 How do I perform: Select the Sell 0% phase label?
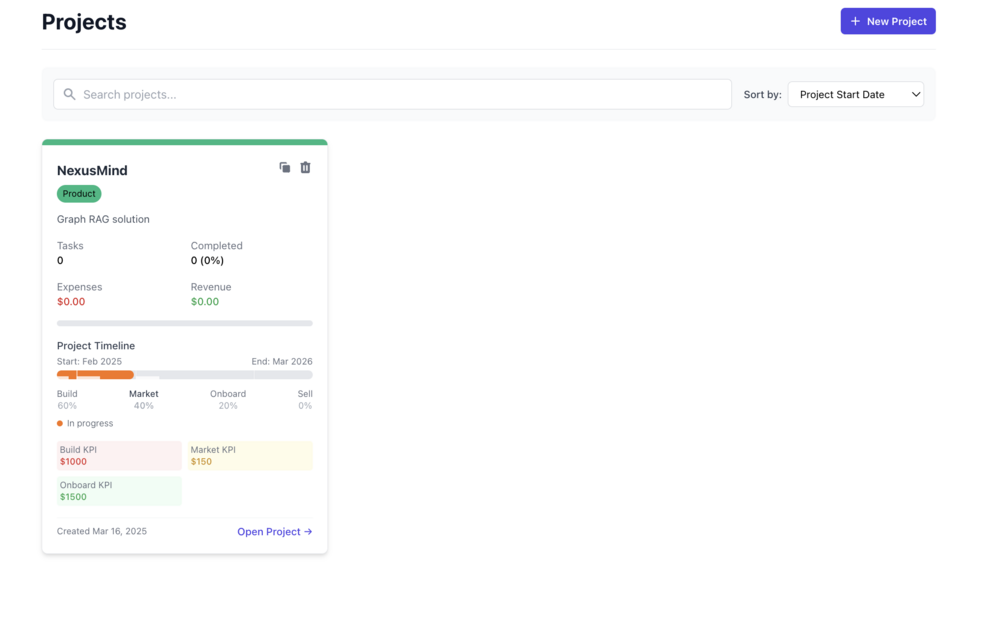[x=305, y=399]
